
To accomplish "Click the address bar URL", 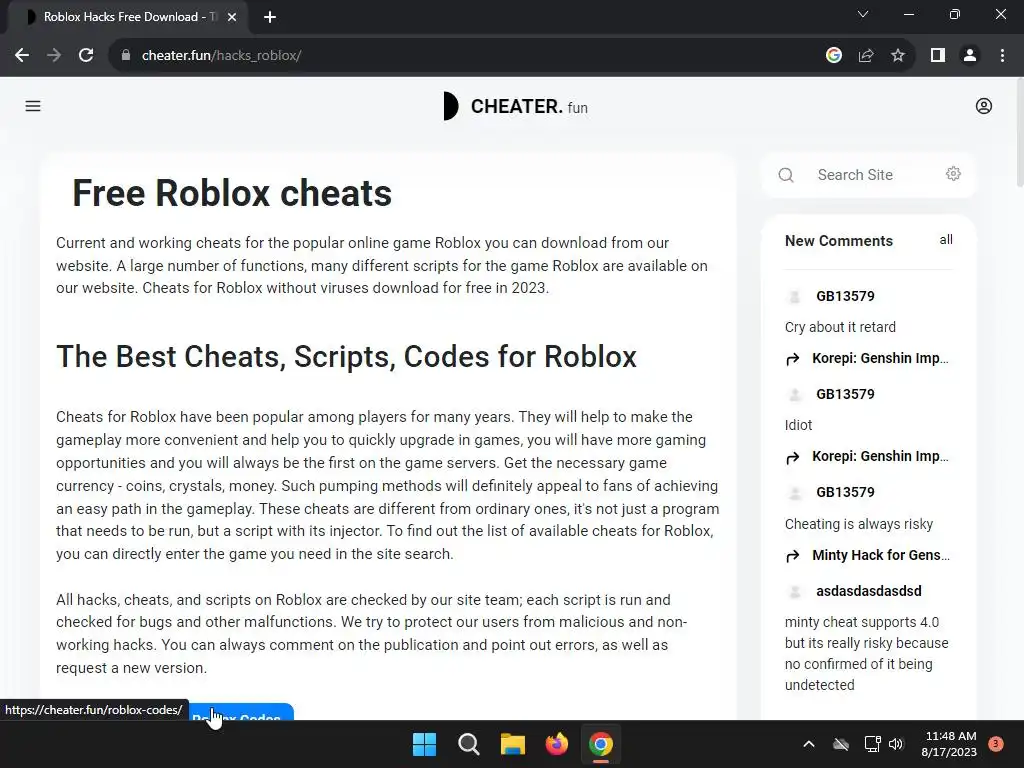I will click(x=221, y=56).
